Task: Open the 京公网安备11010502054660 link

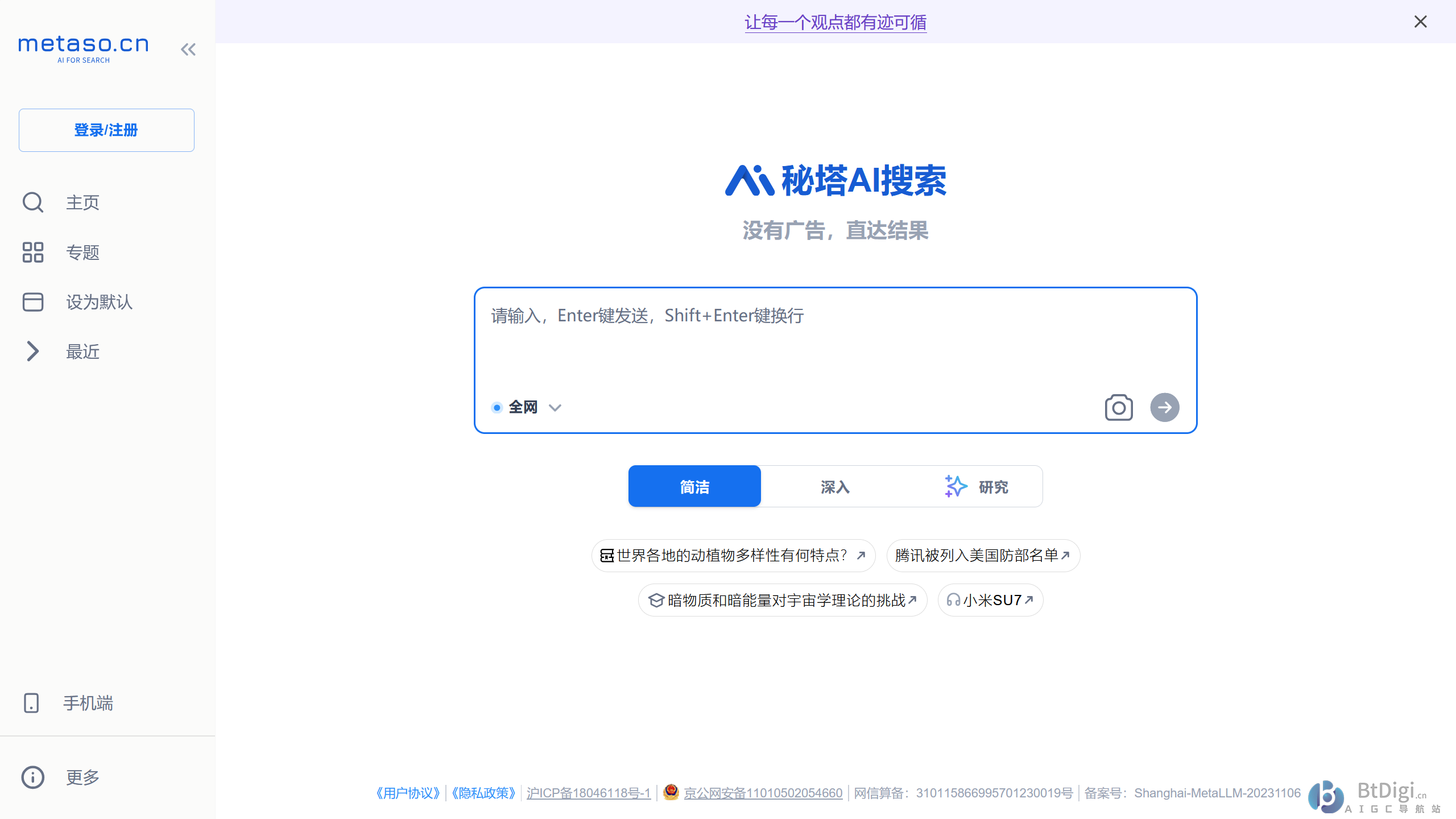Action: coord(763,793)
